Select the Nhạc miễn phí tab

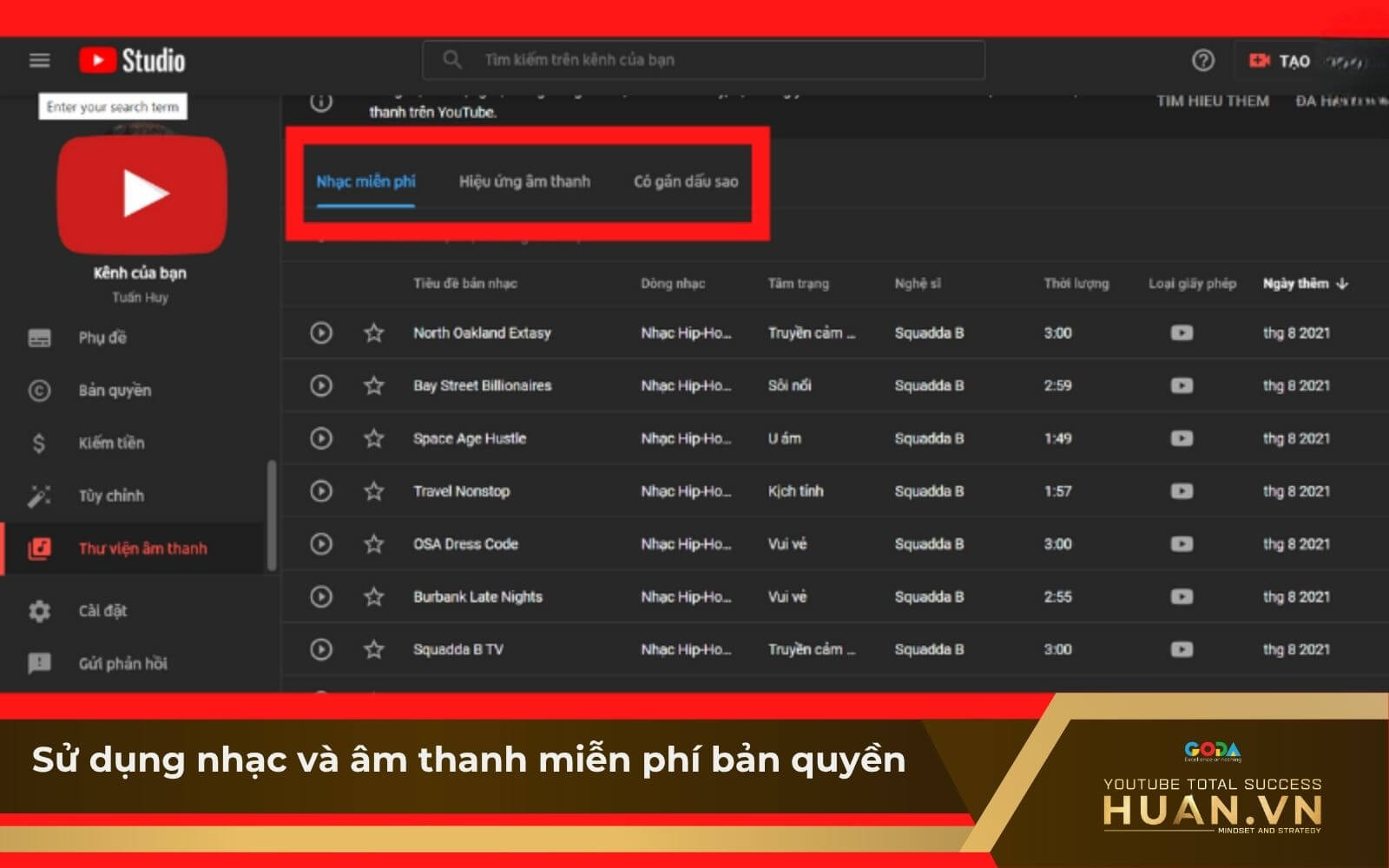tap(365, 181)
